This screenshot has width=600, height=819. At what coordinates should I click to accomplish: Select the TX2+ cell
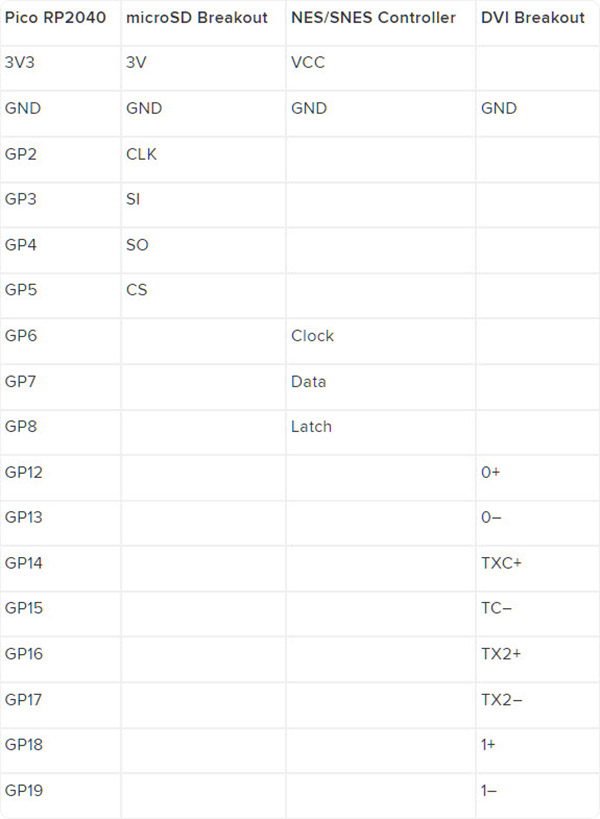(x=501, y=654)
